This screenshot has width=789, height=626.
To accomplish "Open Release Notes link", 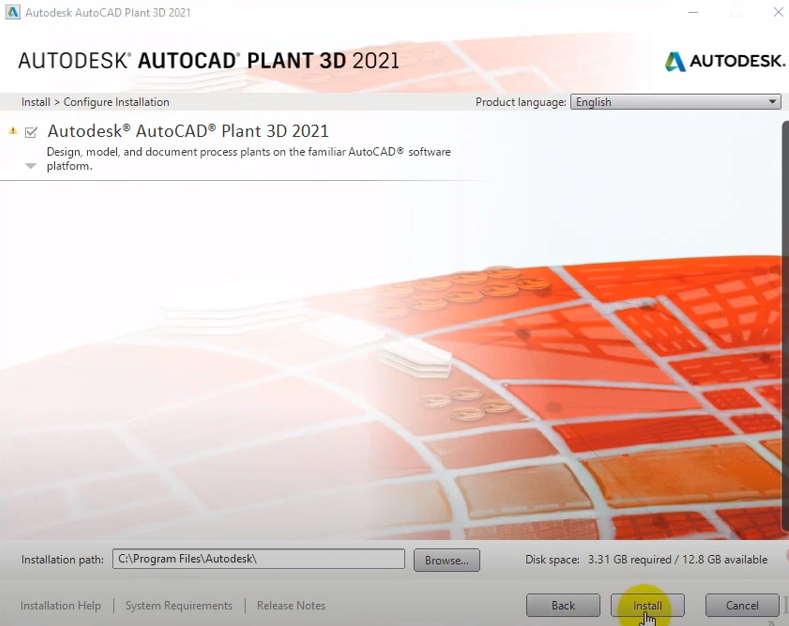I will (x=291, y=605).
